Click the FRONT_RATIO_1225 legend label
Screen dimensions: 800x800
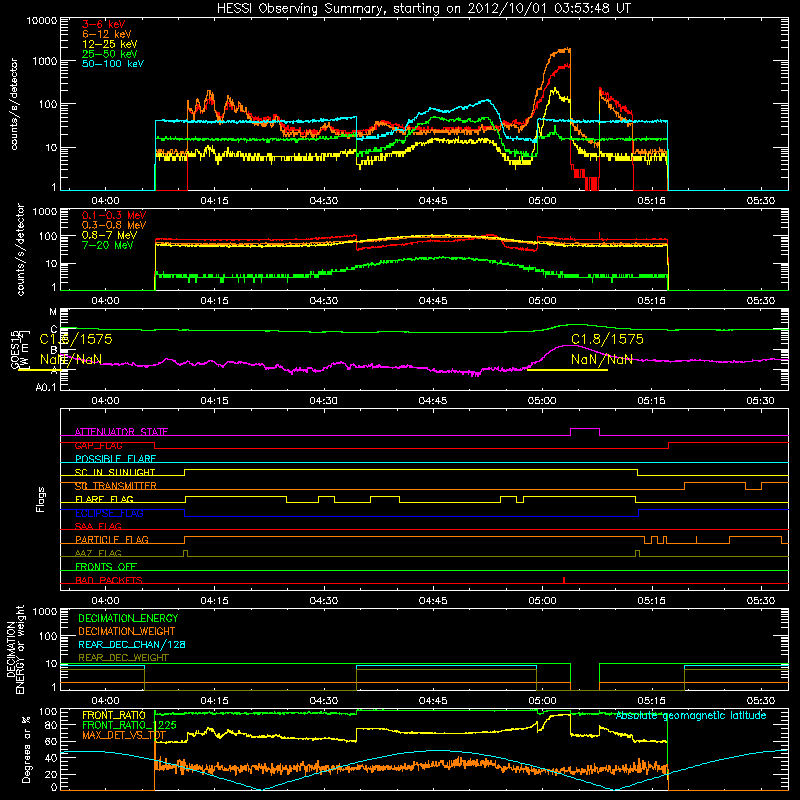[x=129, y=725]
